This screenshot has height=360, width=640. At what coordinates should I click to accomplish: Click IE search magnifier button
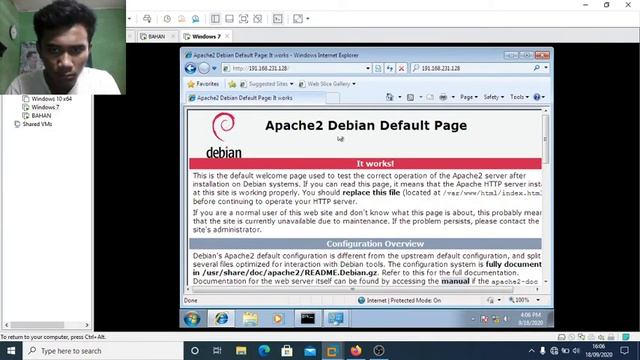(x=536, y=68)
